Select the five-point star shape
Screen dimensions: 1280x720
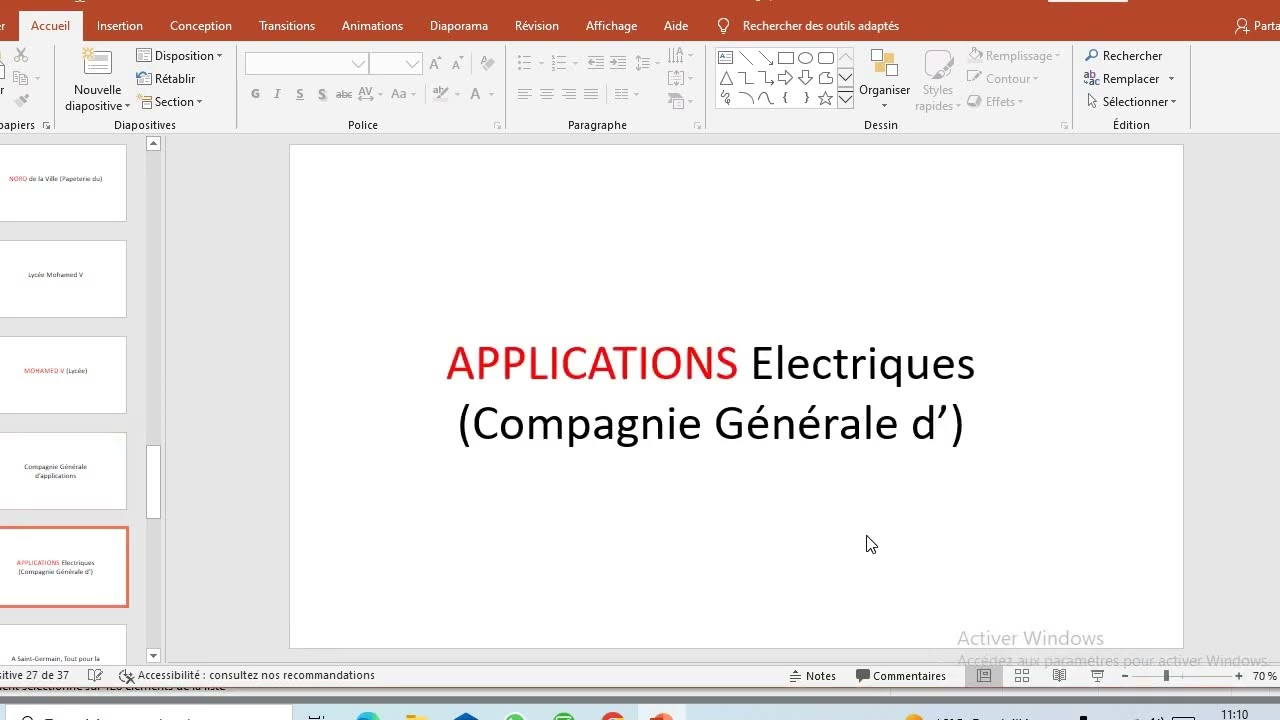[825, 98]
